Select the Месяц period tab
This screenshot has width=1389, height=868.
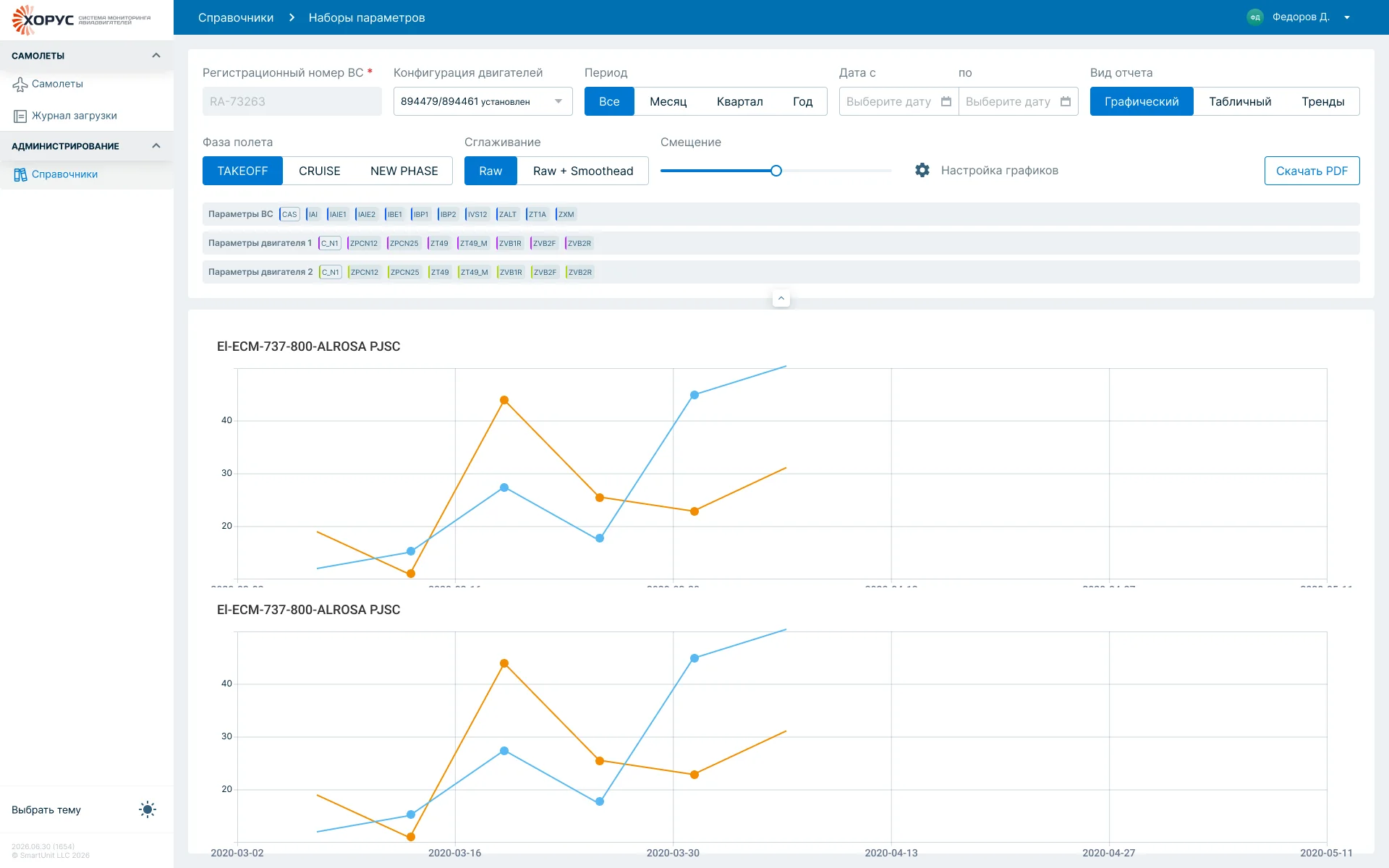click(x=668, y=101)
